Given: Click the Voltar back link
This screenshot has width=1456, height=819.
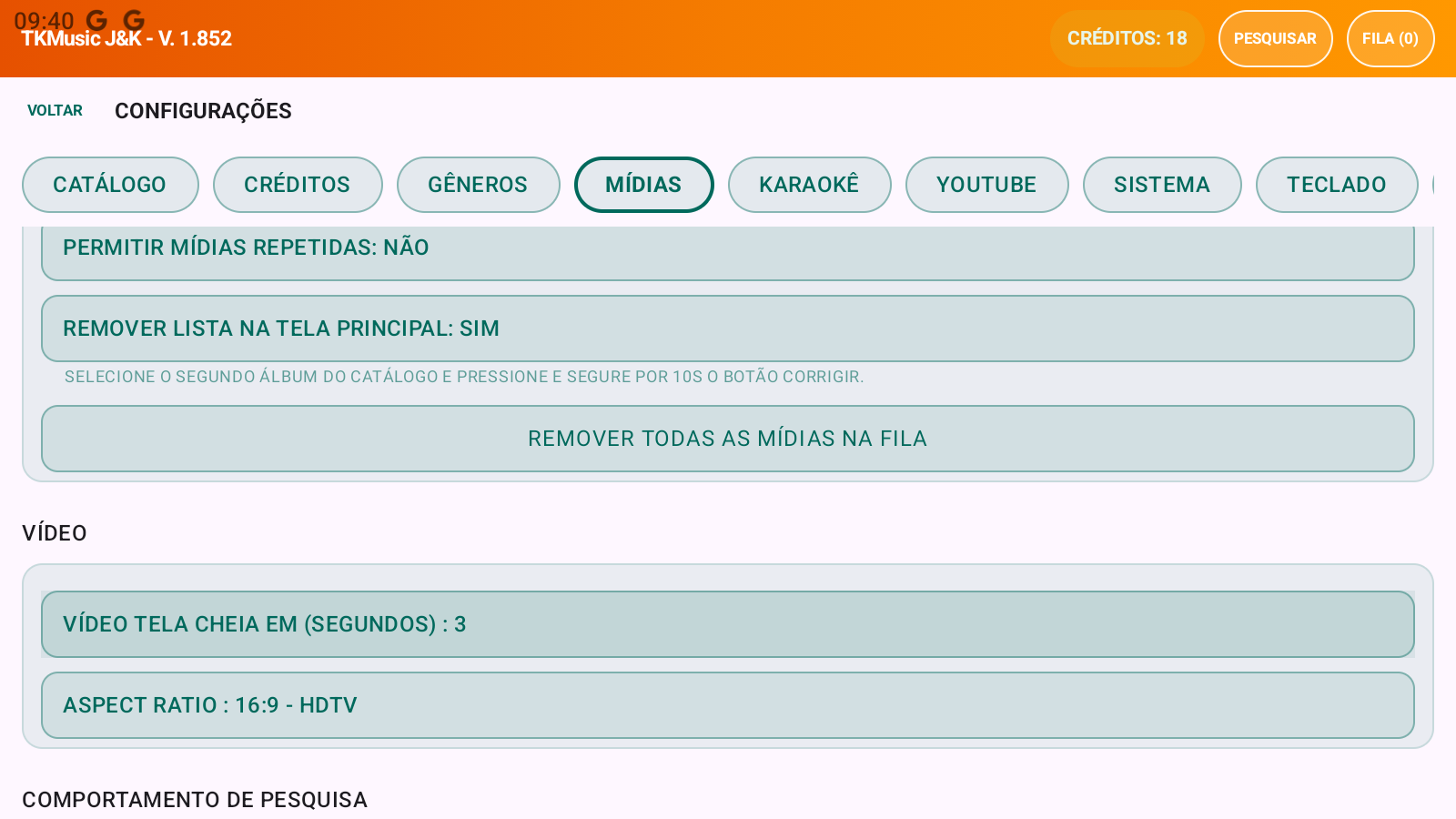Looking at the screenshot, I should point(55,111).
